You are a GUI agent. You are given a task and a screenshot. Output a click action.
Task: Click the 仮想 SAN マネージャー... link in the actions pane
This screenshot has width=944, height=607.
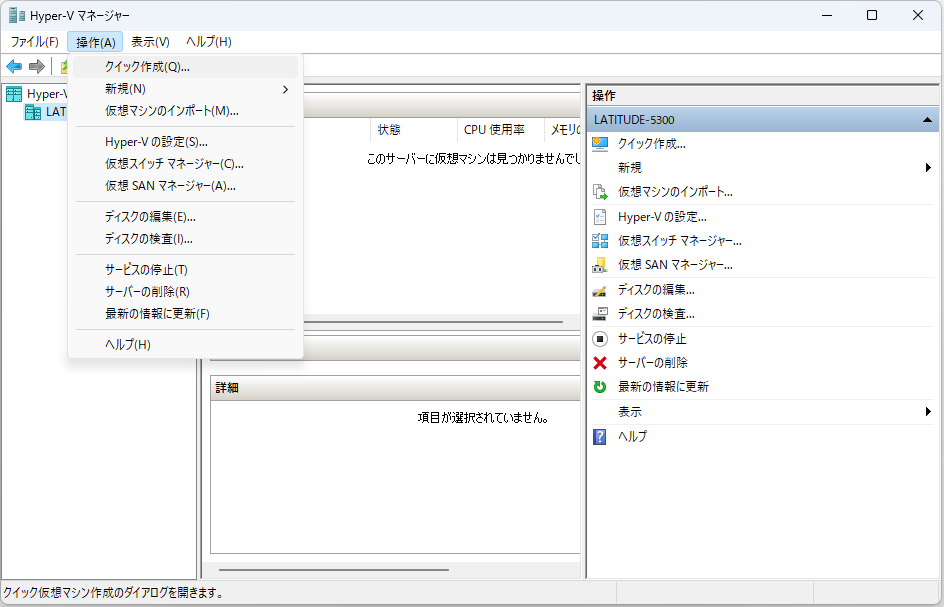675,265
